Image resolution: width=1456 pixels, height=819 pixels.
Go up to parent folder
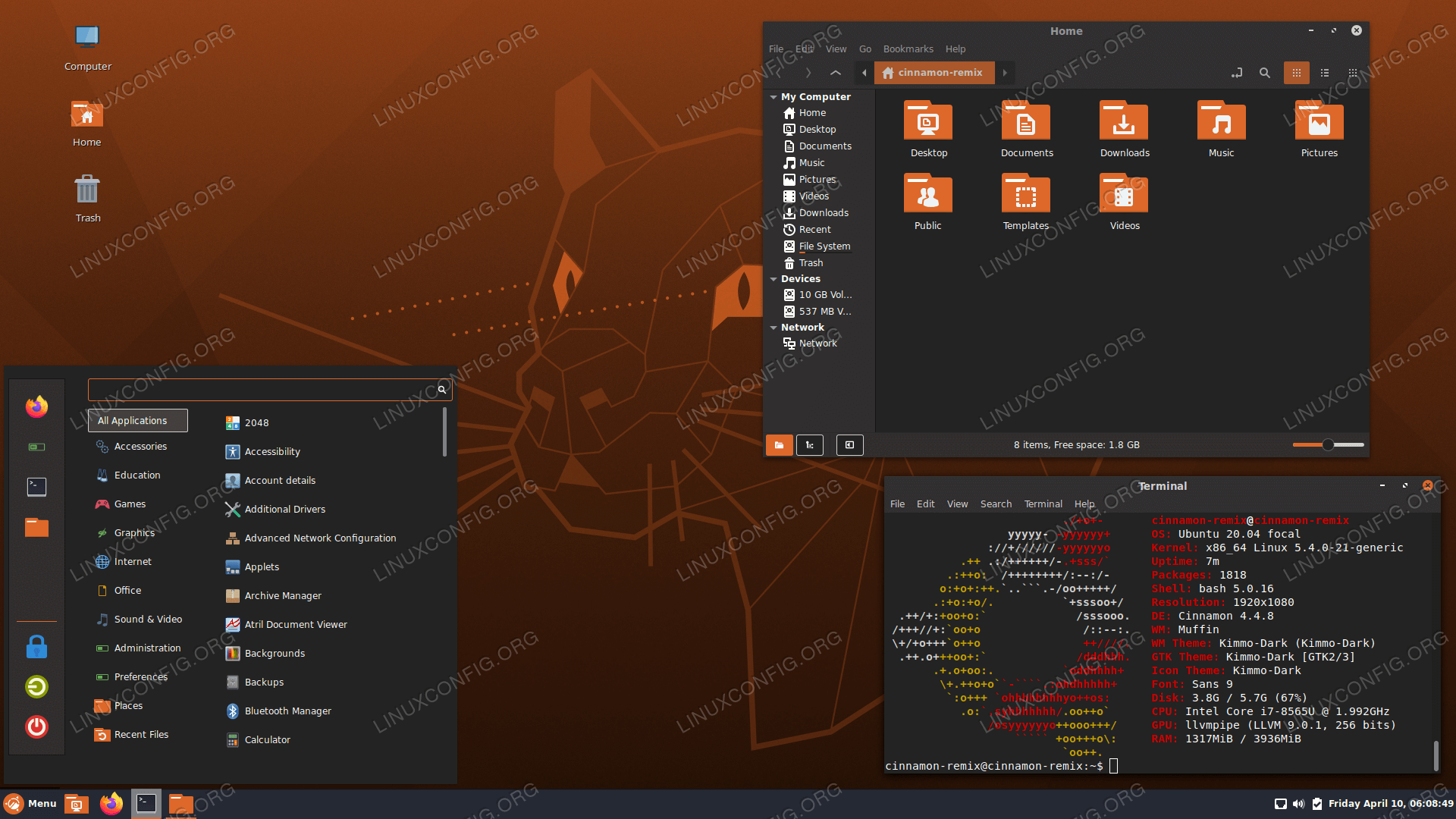click(836, 73)
